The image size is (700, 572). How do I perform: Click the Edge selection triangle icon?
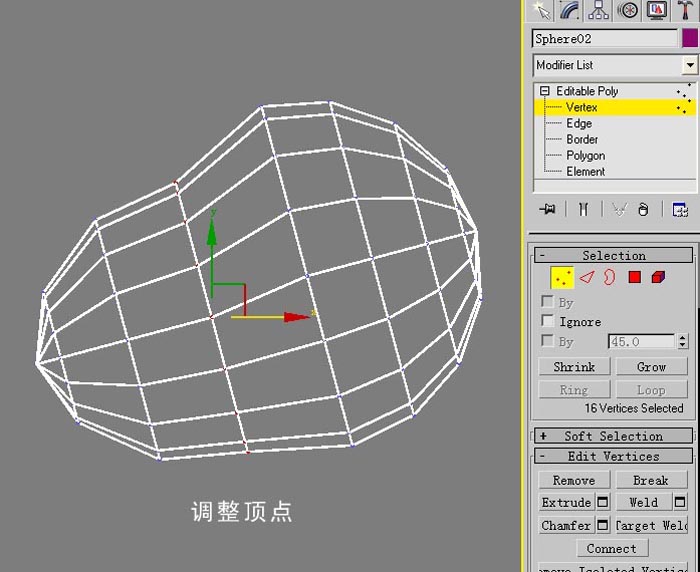click(x=587, y=277)
